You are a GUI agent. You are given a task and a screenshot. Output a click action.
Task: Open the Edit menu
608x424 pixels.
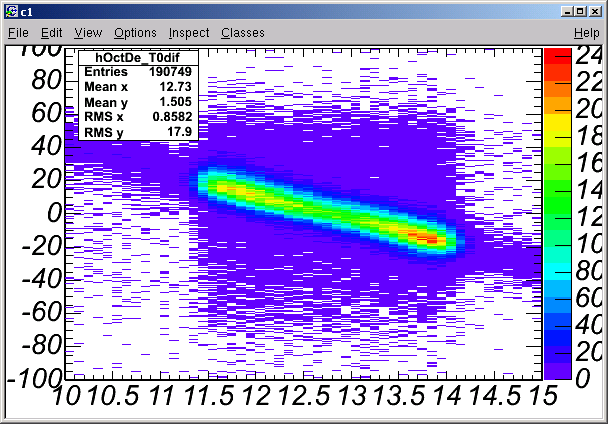click(52, 33)
